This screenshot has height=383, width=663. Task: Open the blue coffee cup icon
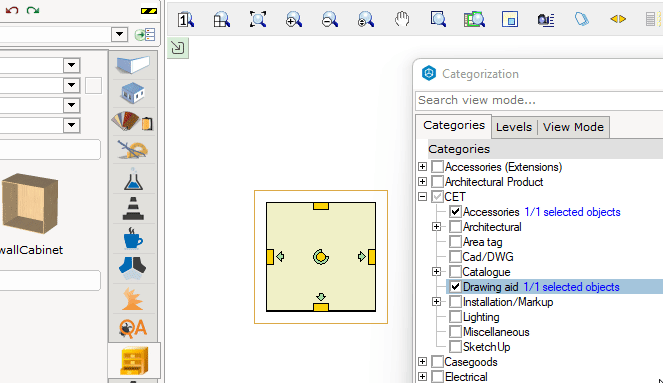click(x=133, y=238)
